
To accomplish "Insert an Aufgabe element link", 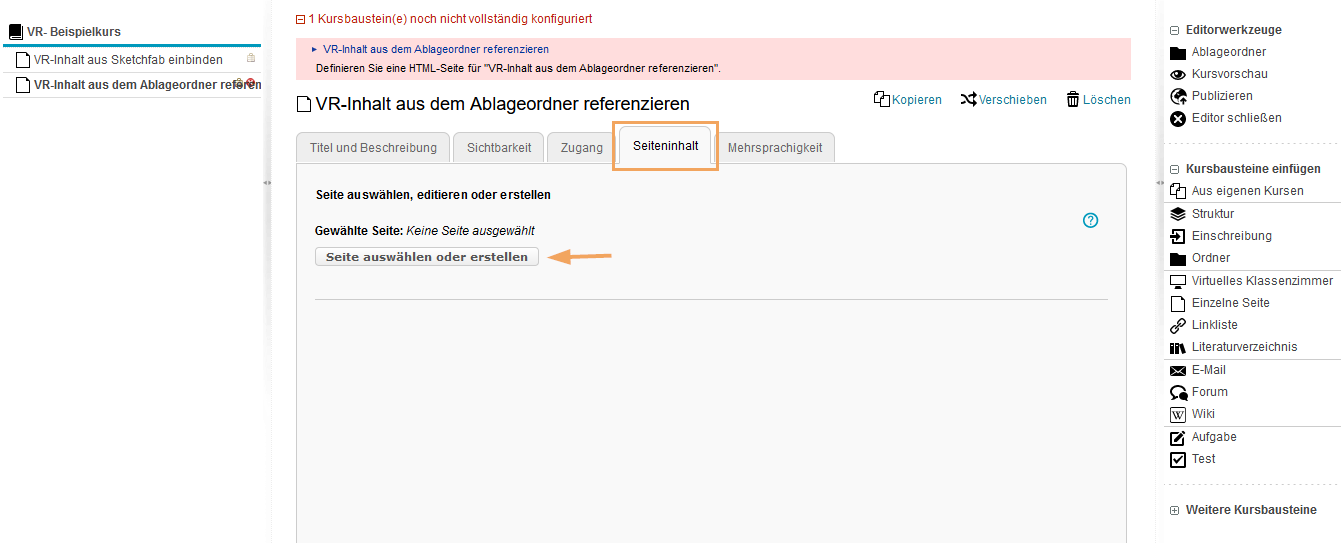I will click(1214, 437).
